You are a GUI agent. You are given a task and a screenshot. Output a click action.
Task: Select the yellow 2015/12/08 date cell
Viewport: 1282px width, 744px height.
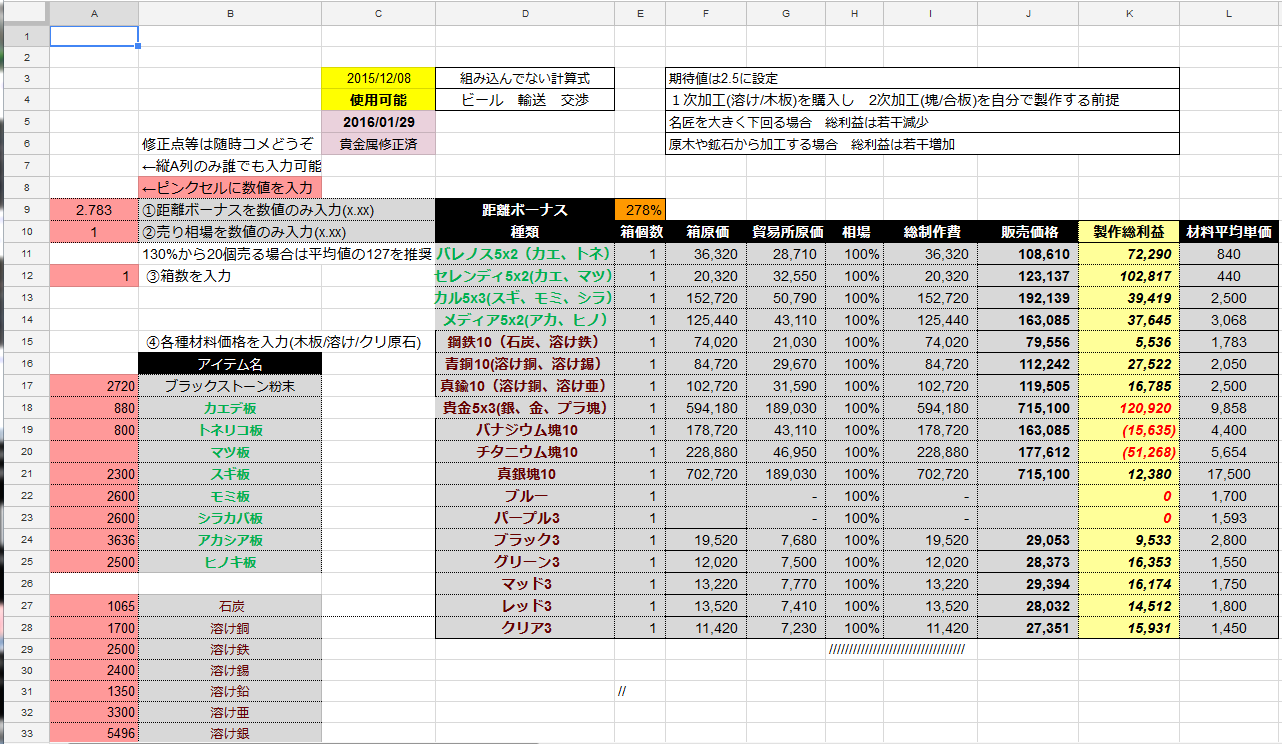378,78
